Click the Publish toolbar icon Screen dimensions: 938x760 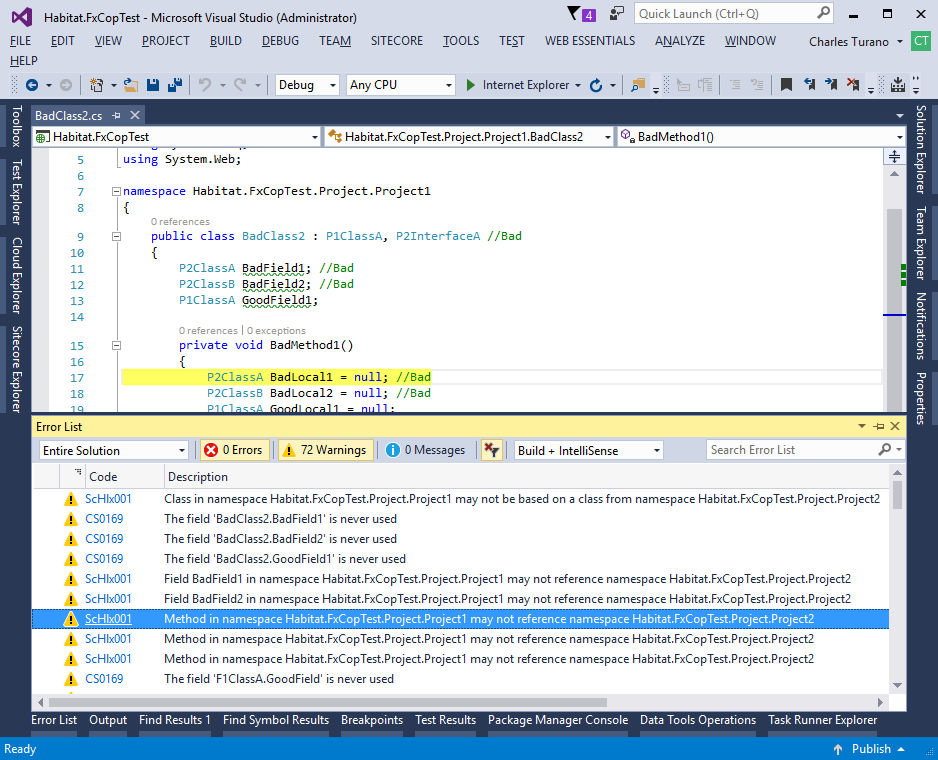tap(898, 86)
